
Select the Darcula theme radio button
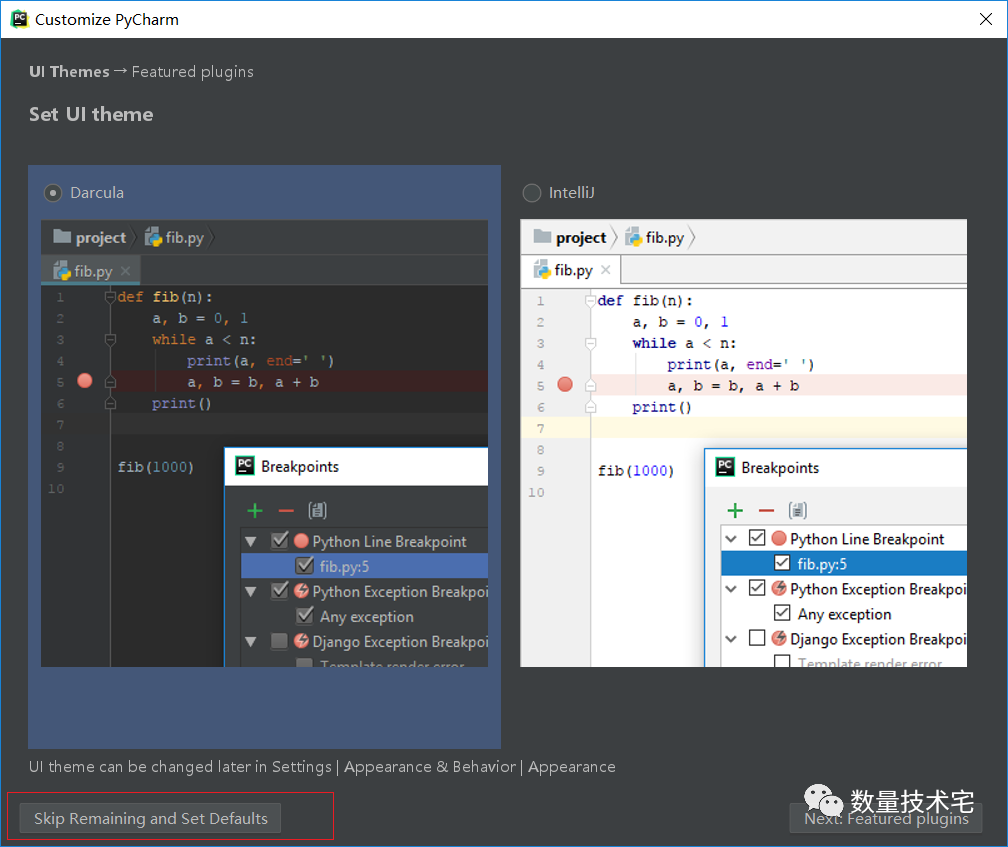point(53,192)
